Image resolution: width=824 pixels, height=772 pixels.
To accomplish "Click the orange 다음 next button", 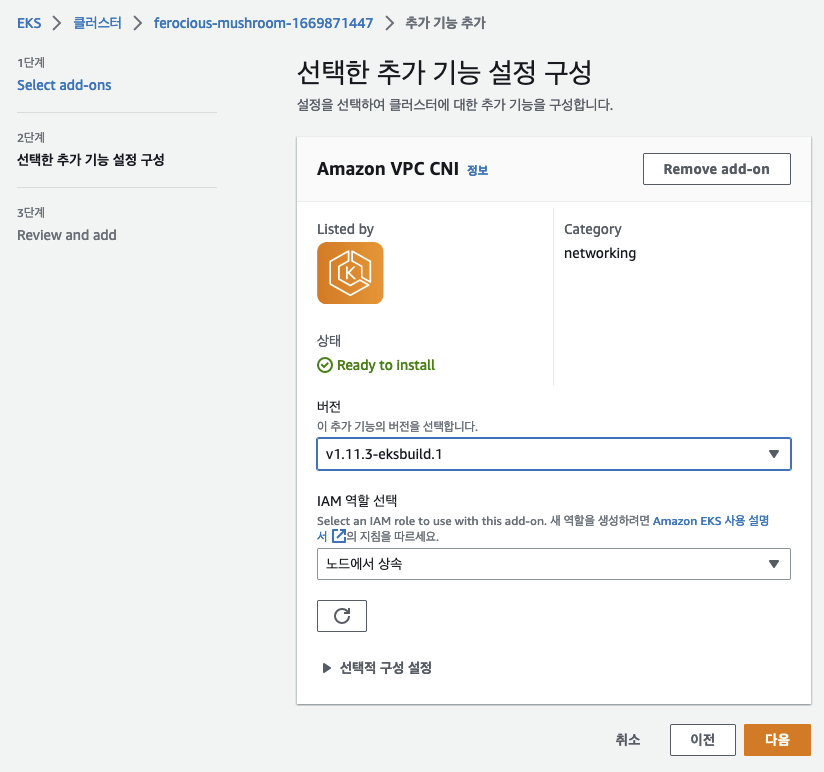I will pyautogui.click(x=777, y=739).
